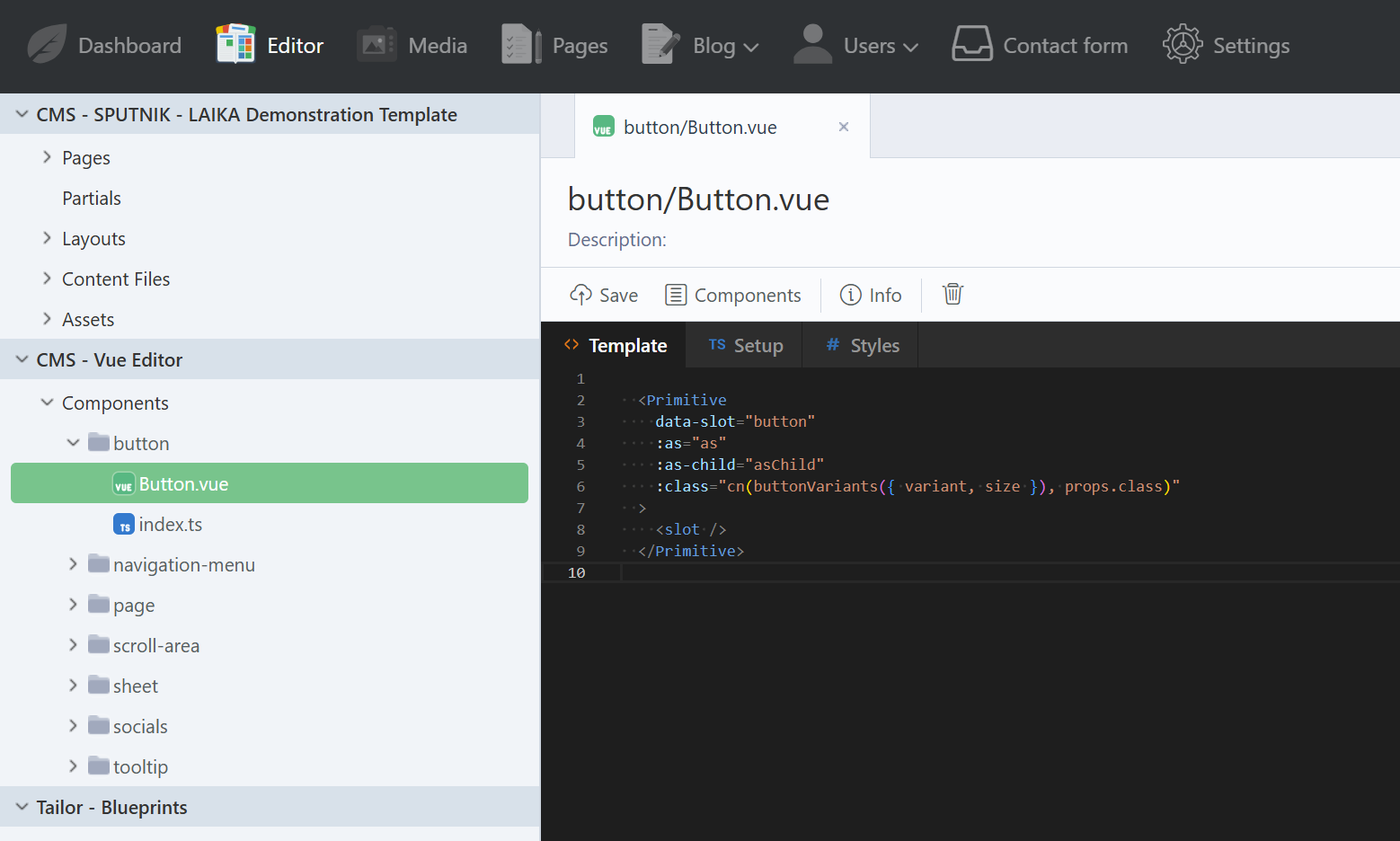Select Partials in the sidebar tree
The image size is (1400, 841).
[x=92, y=199]
